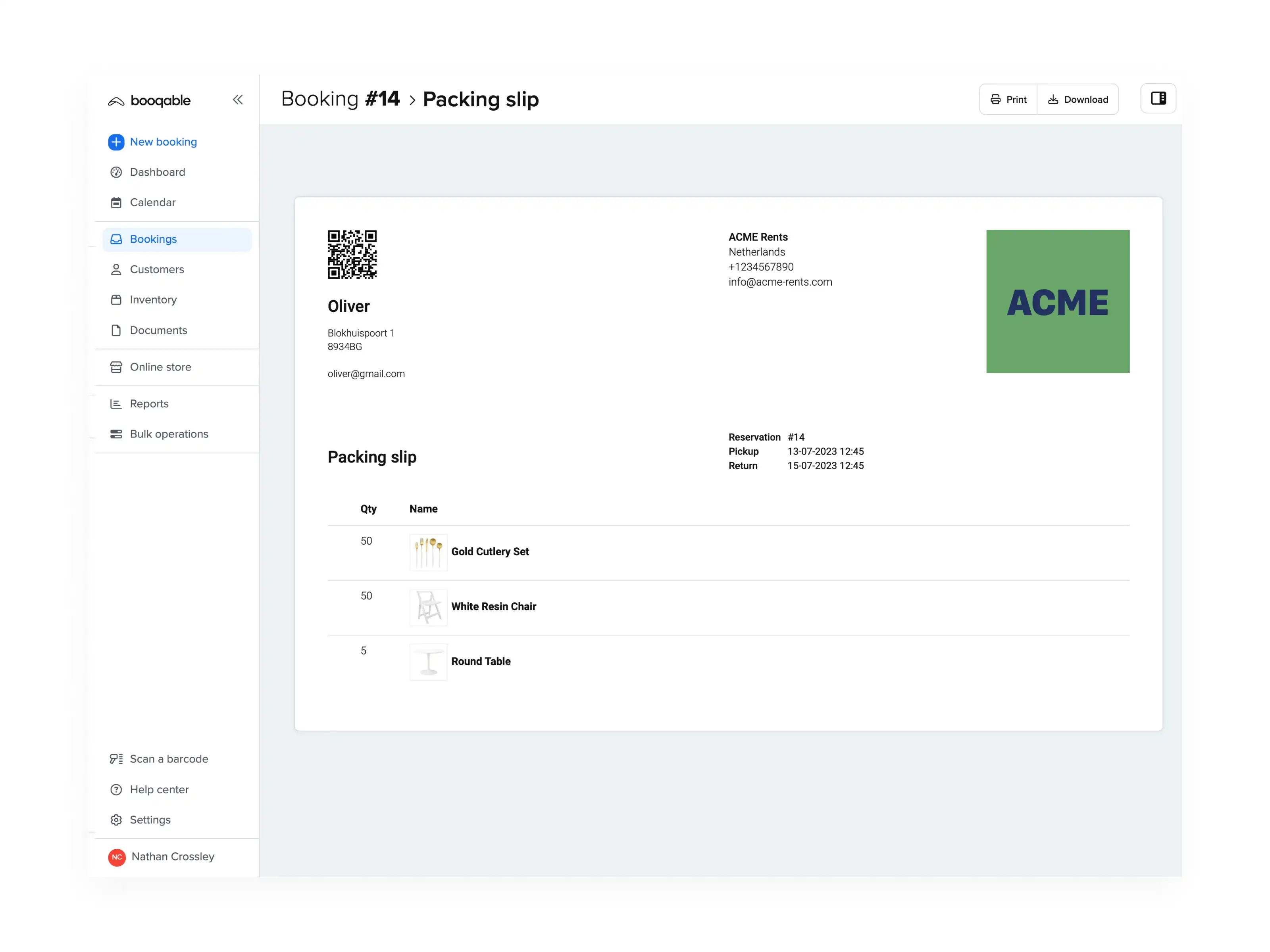Click the Bulk operations icon
Screen dimensions: 1270x952
116,434
